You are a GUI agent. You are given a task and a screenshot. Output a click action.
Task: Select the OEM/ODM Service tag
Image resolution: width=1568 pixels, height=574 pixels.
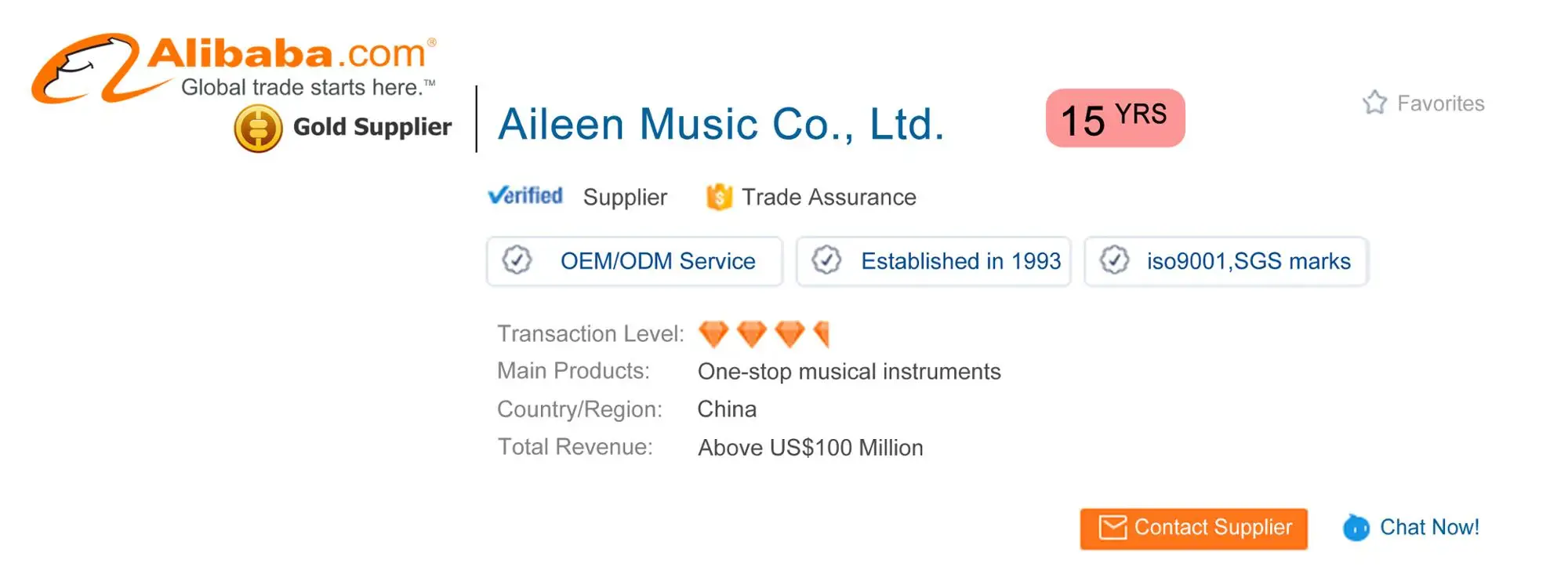point(658,261)
